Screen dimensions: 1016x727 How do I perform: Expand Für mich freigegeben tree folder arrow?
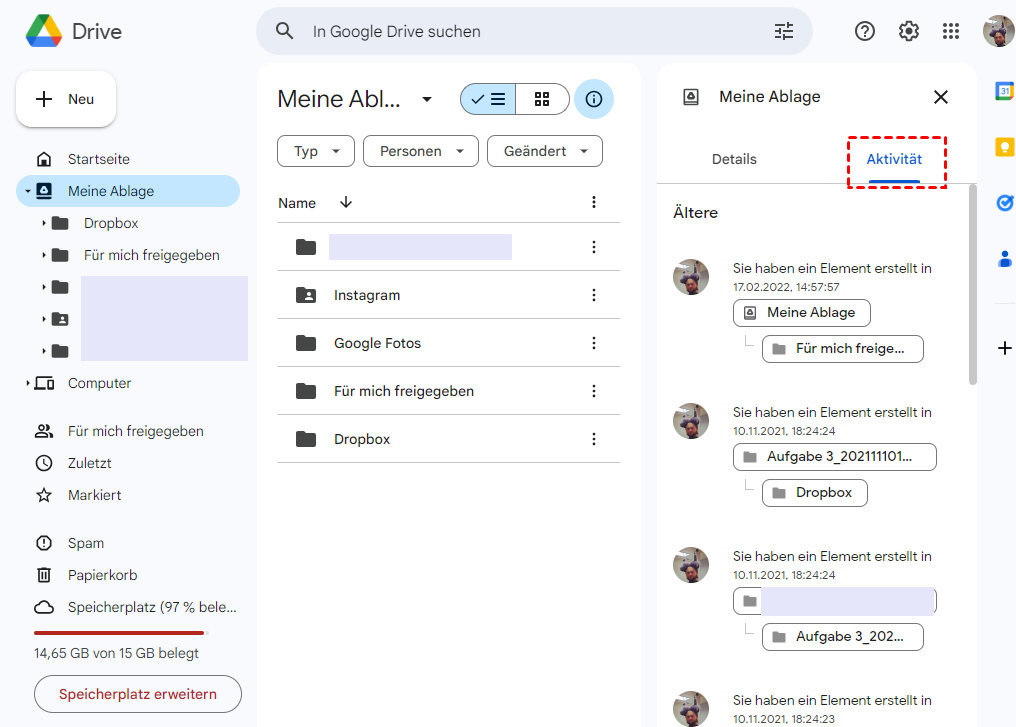[43, 255]
